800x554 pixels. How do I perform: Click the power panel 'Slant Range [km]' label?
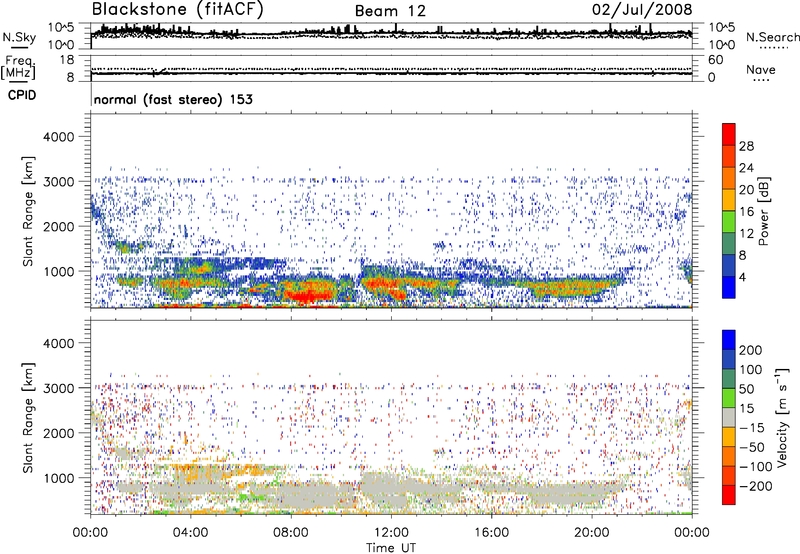click(28, 211)
